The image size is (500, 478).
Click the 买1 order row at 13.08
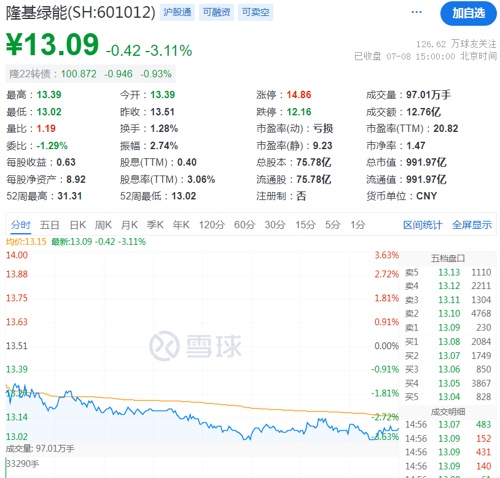click(448, 342)
